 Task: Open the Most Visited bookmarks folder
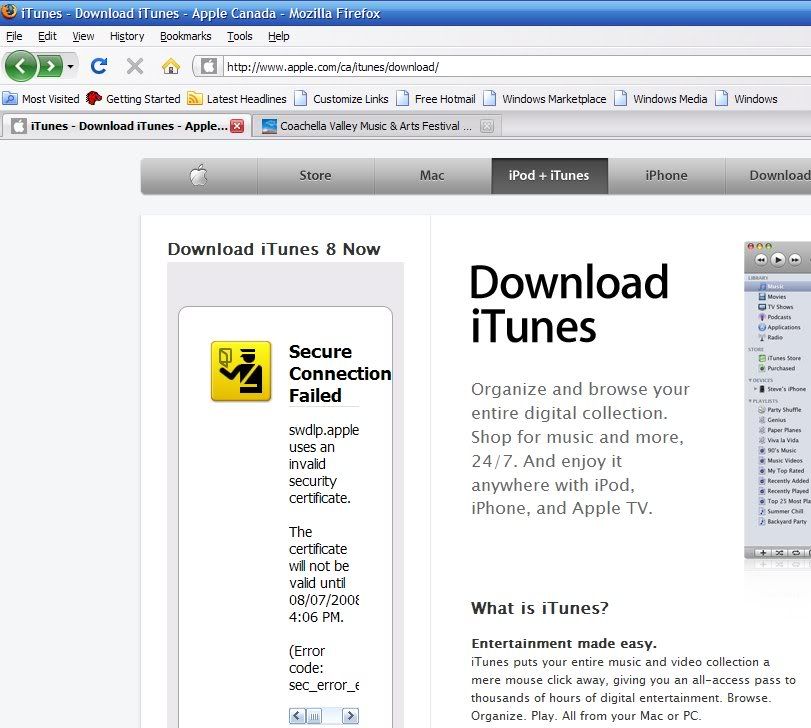tap(41, 99)
